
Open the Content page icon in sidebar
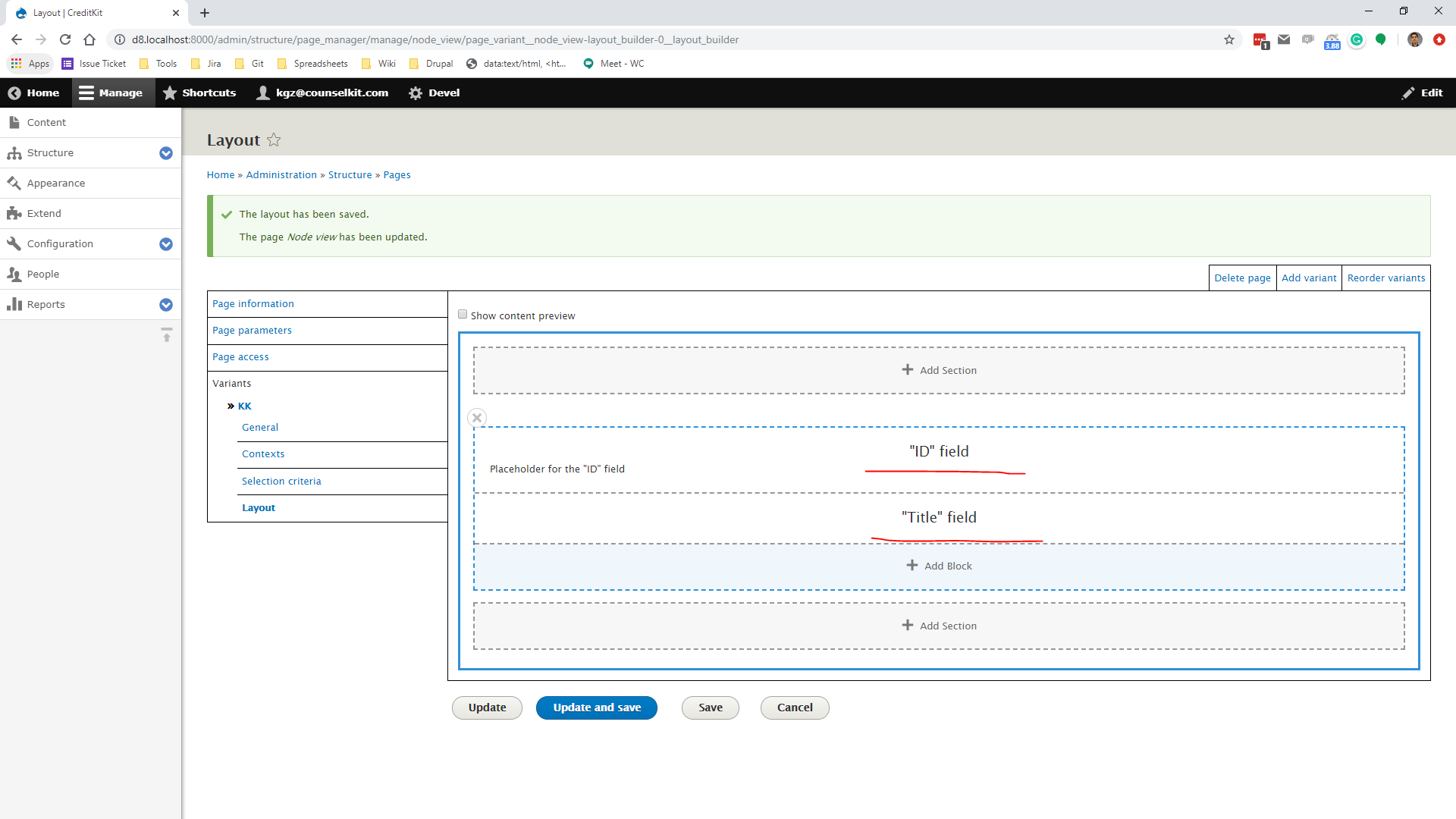coord(13,121)
